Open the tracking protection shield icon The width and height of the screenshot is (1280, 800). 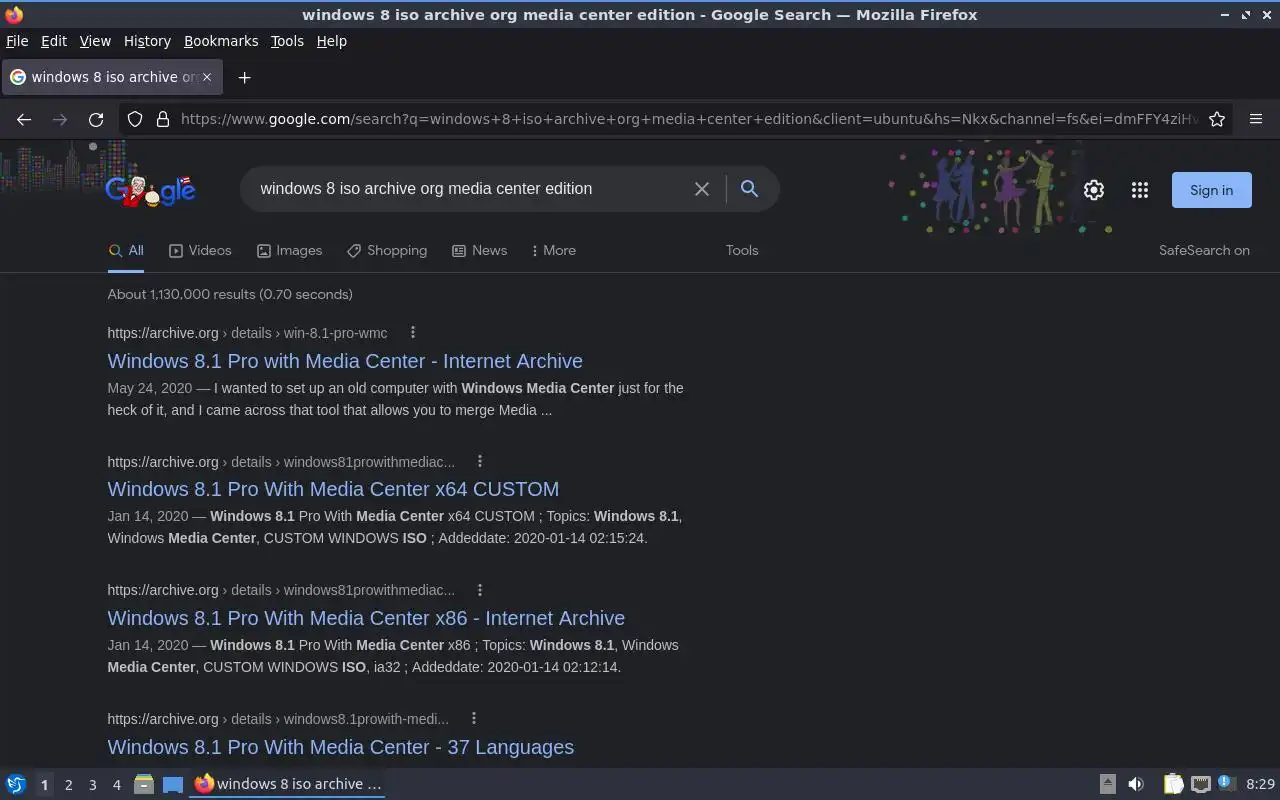[135, 119]
